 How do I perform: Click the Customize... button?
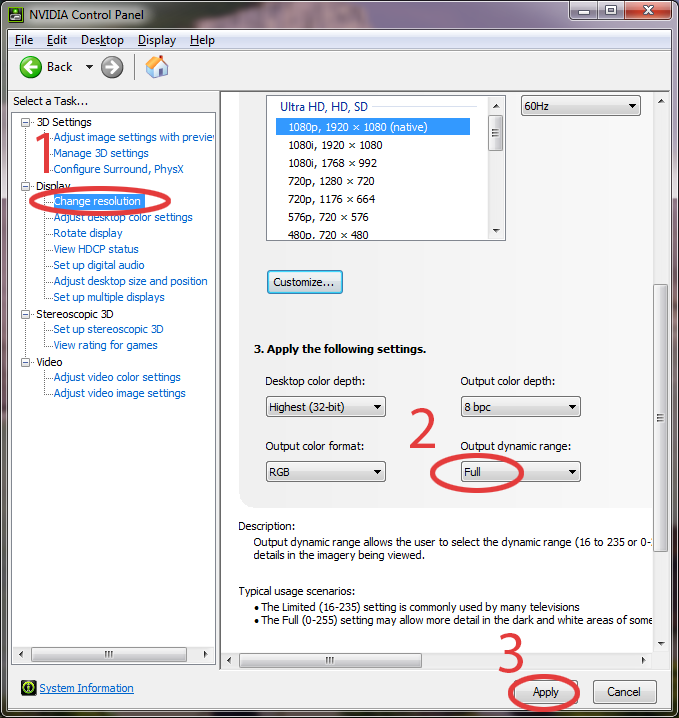point(304,282)
